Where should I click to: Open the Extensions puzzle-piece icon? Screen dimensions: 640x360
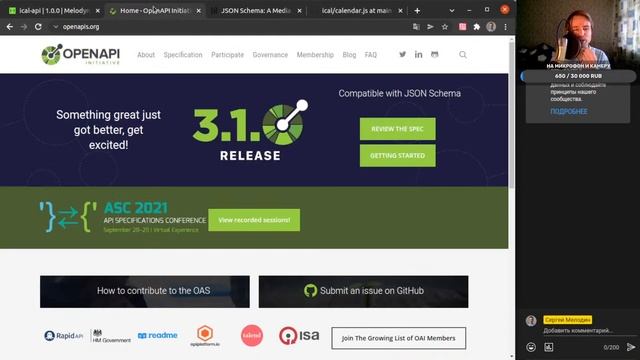(x=476, y=27)
